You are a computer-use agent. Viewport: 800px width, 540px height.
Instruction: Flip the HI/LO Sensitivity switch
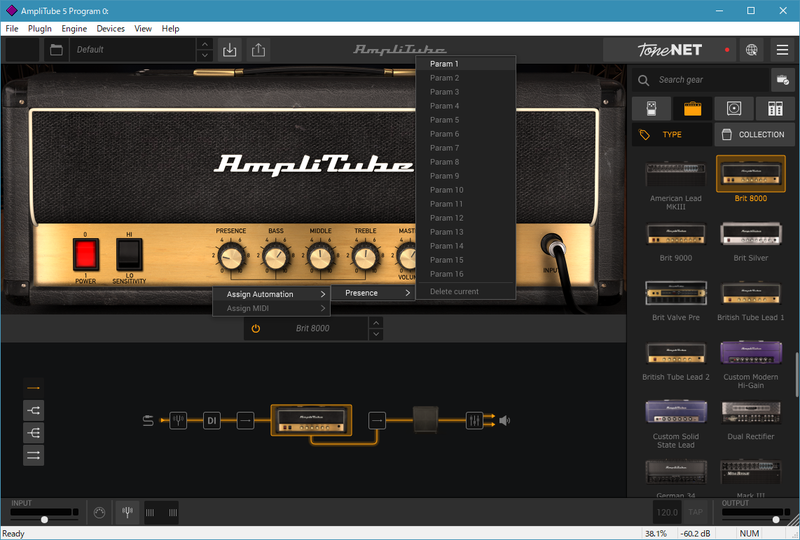tap(128, 256)
